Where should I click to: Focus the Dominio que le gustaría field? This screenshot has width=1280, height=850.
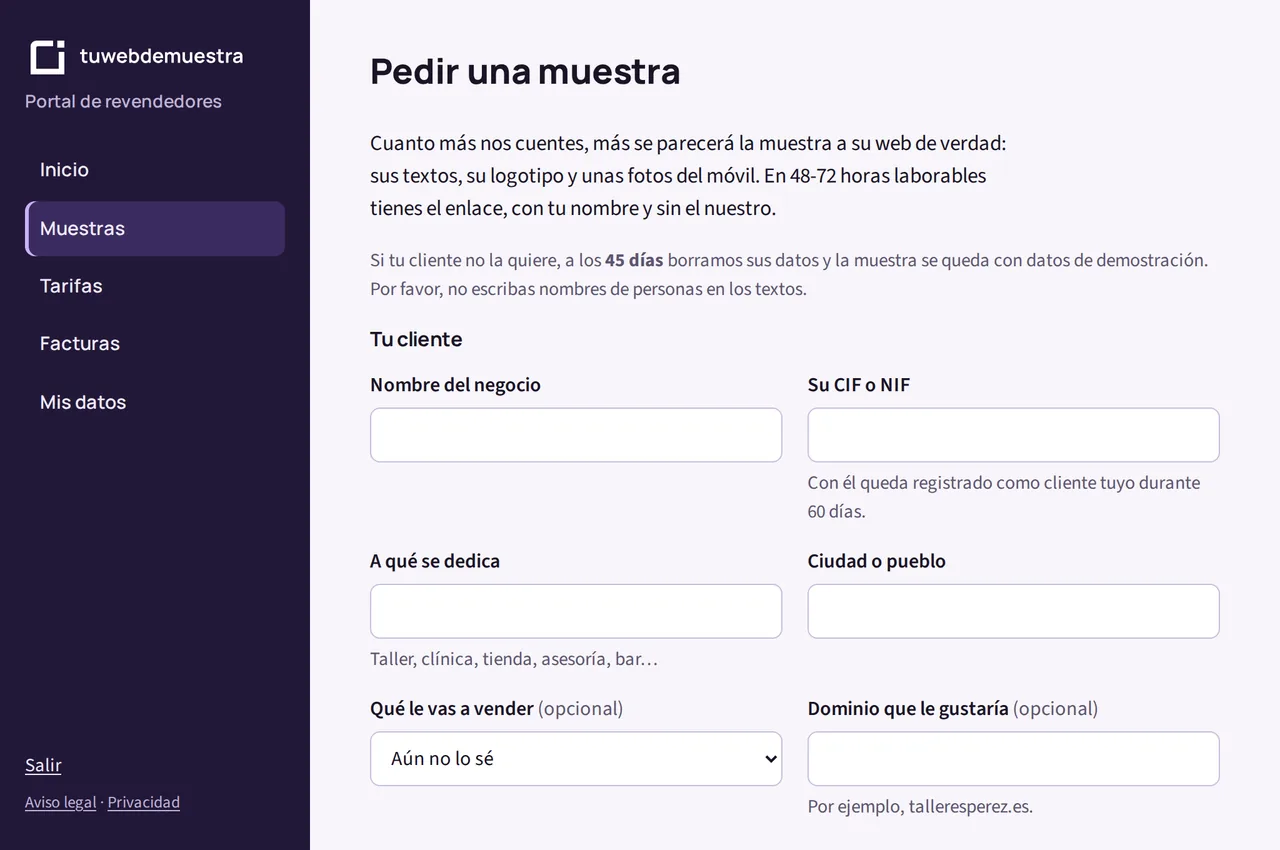(x=1014, y=759)
